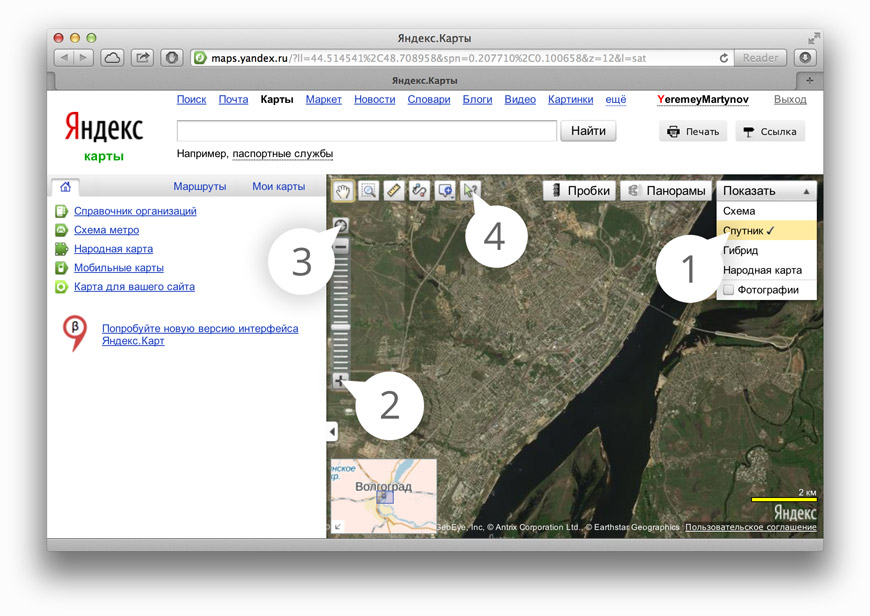Click the Yandex maps search field

[367, 131]
